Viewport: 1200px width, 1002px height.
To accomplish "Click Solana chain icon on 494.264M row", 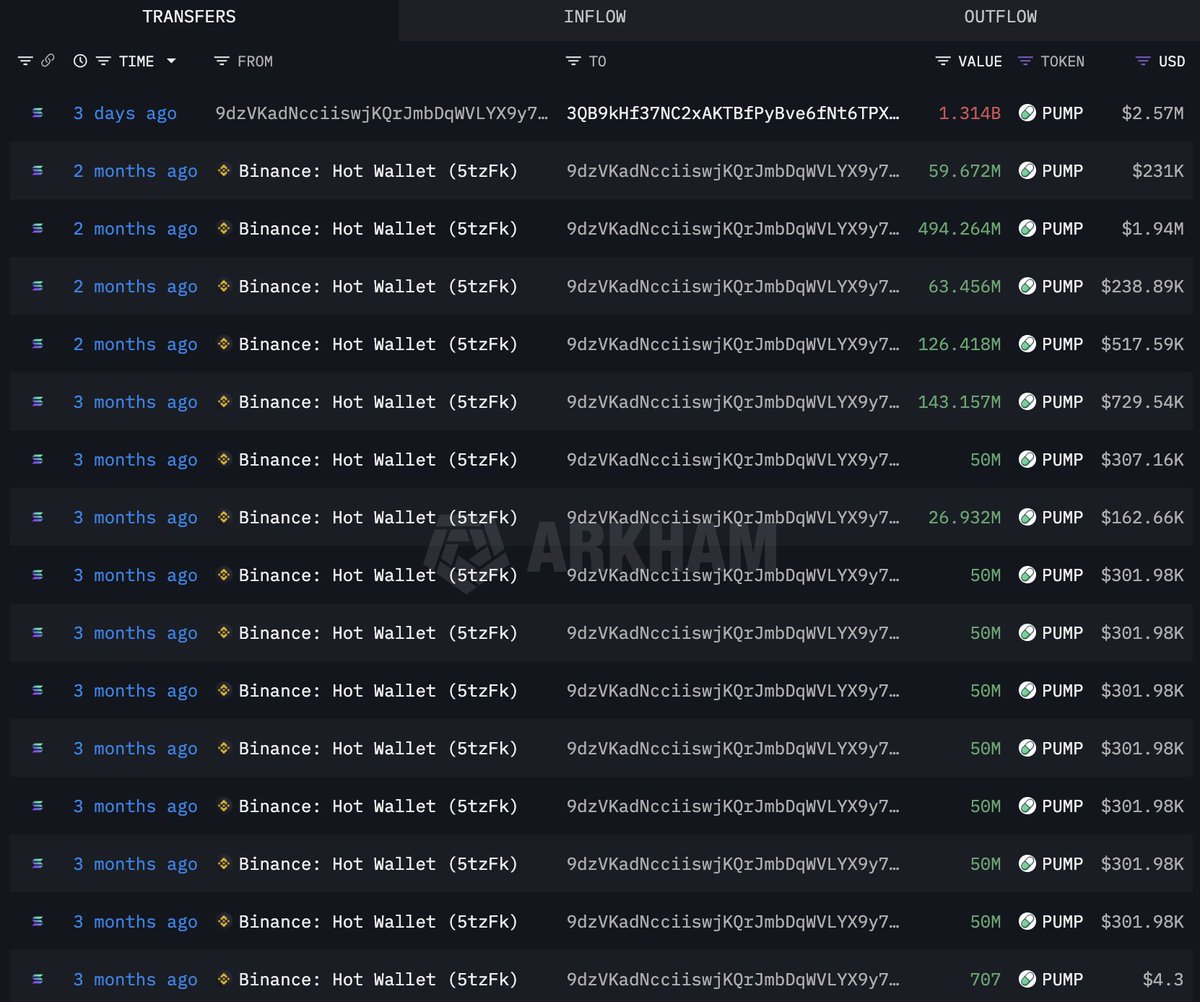I will [x=38, y=229].
